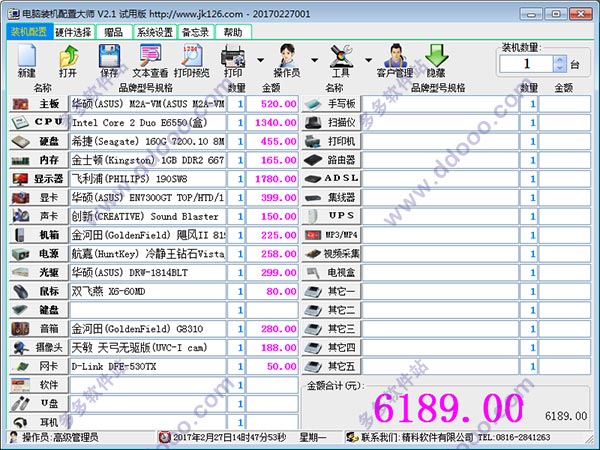Viewport: 600px width, 450px height.
Task: Open the 备忘录 tab
Action: pyautogui.click(x=196, y=32)
